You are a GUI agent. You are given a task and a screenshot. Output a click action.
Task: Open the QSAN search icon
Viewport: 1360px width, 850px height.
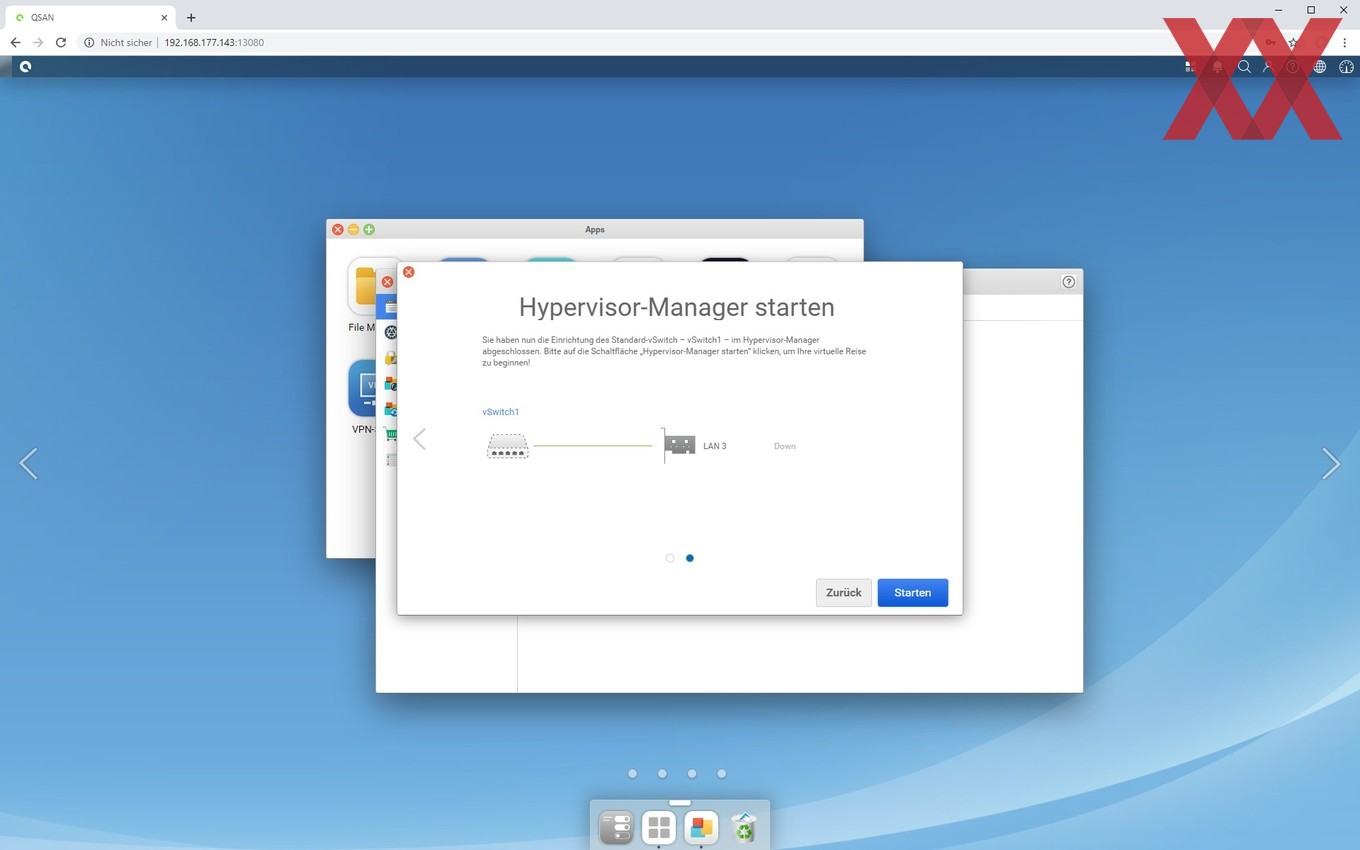point(1244,67)
